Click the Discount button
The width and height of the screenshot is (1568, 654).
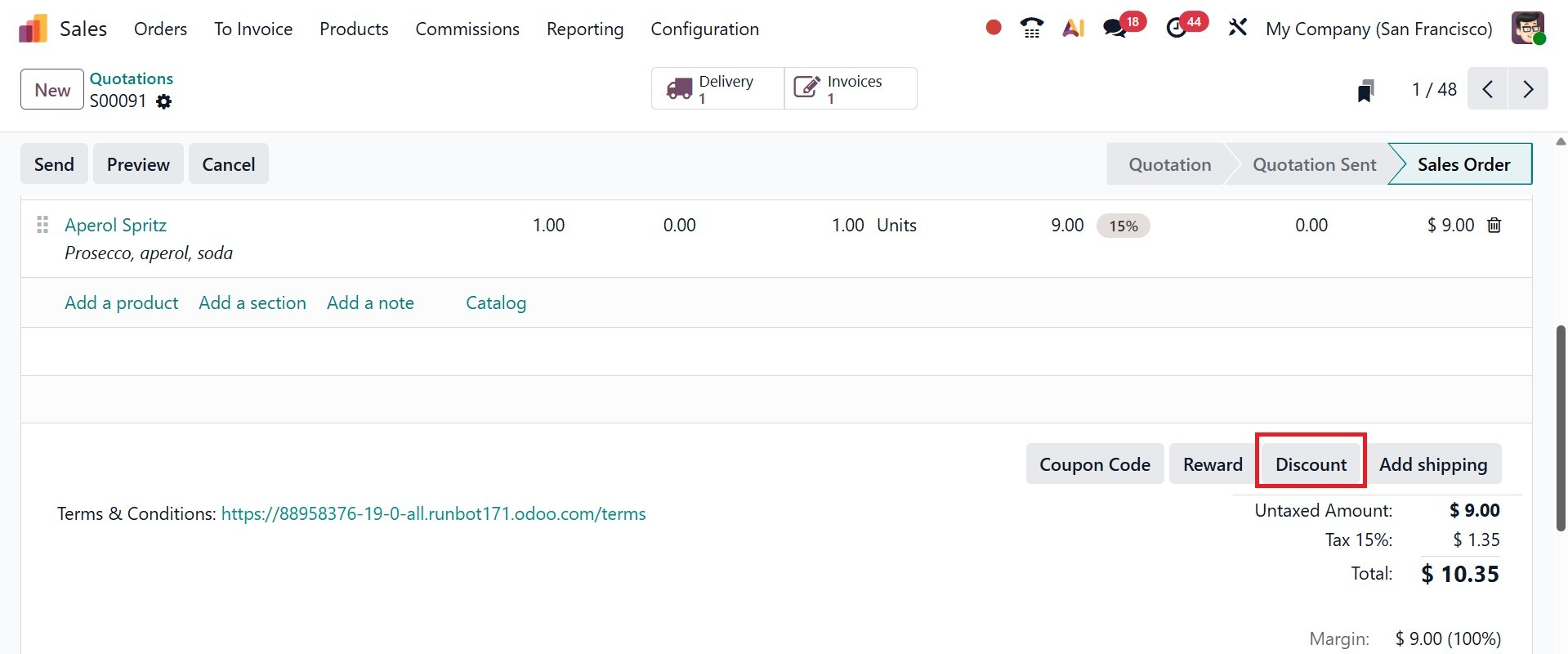coord(1311,464)
